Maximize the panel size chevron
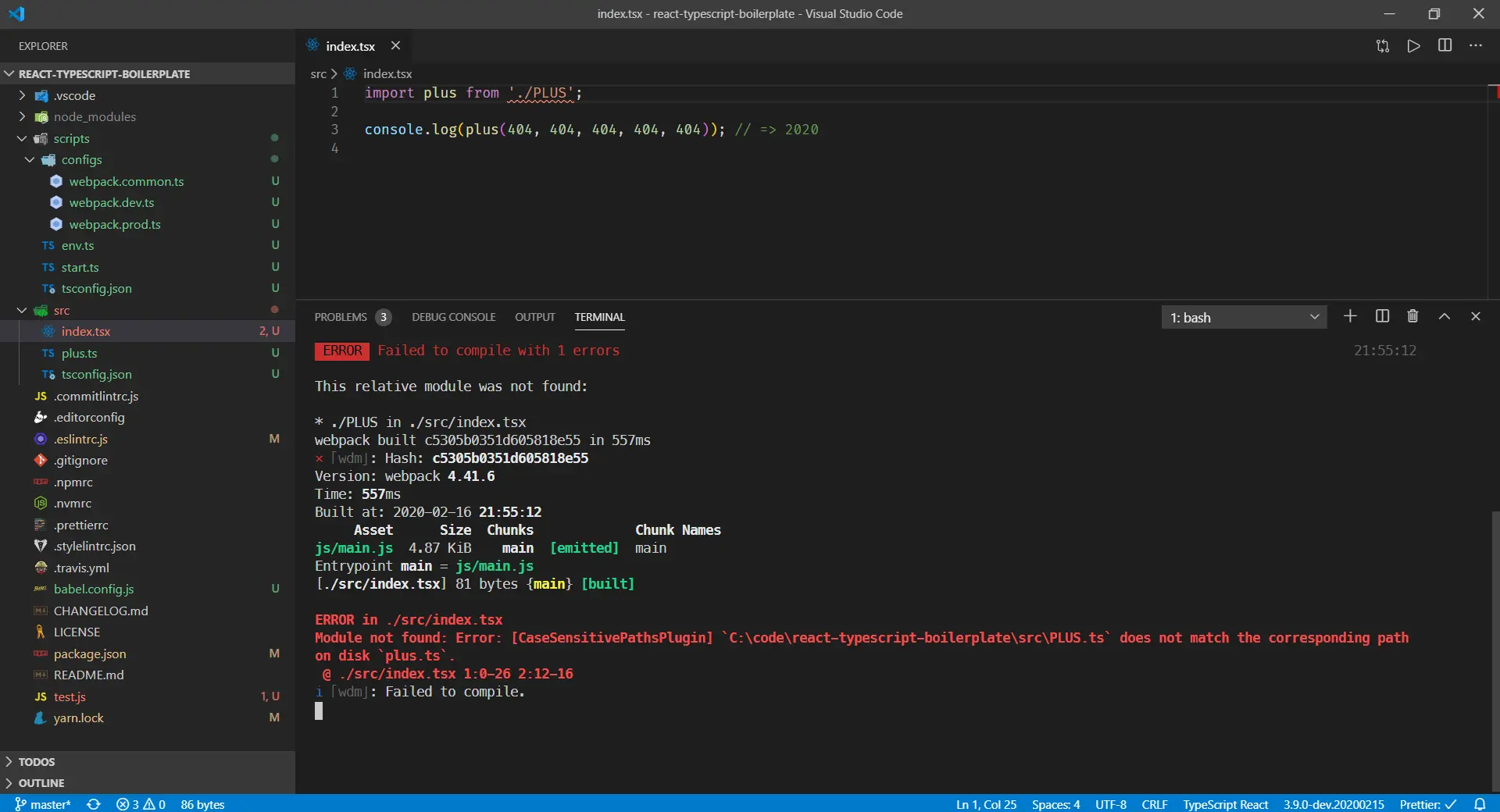The width and height of the screenshot is (1500, 812). [1445, 316]
